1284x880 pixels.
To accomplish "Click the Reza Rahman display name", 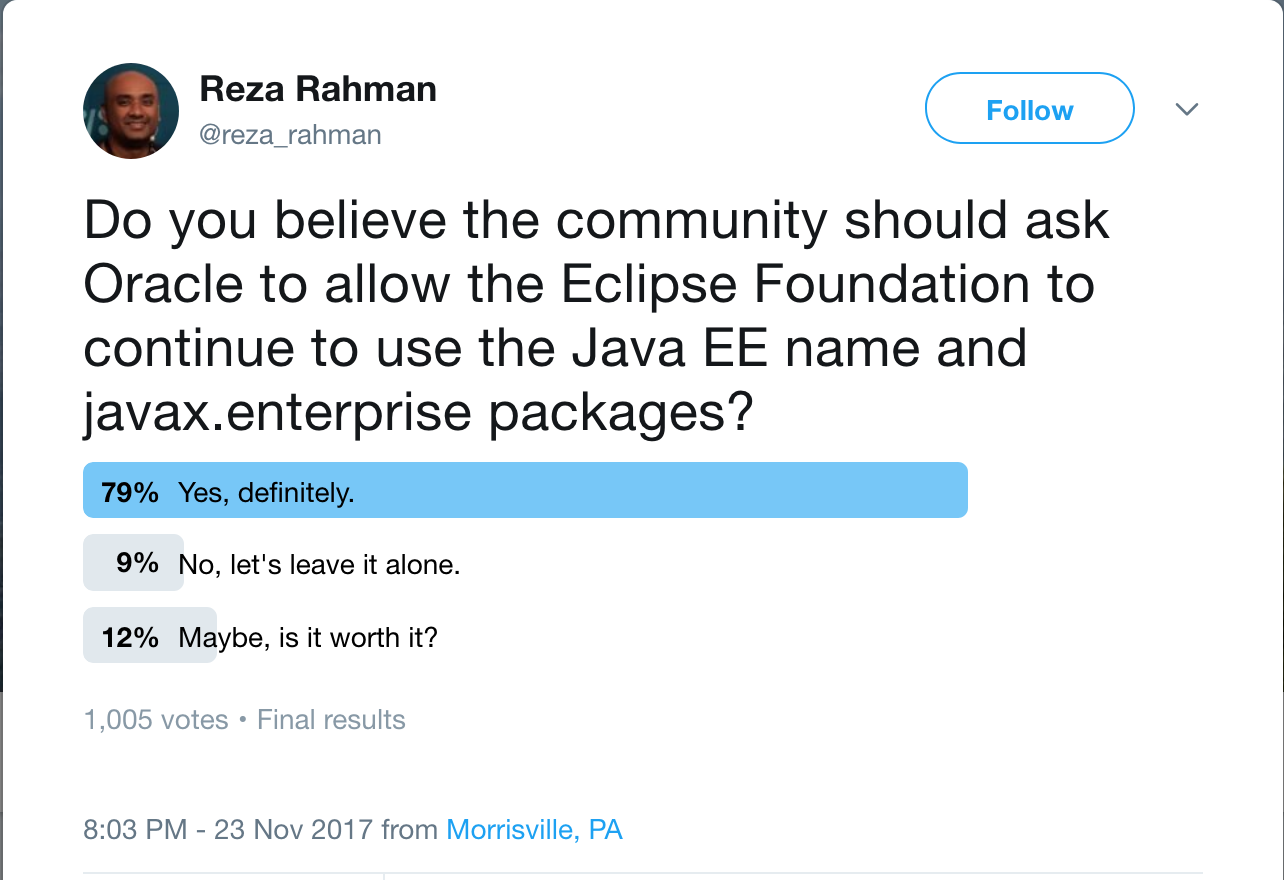I will pos(319,89).
